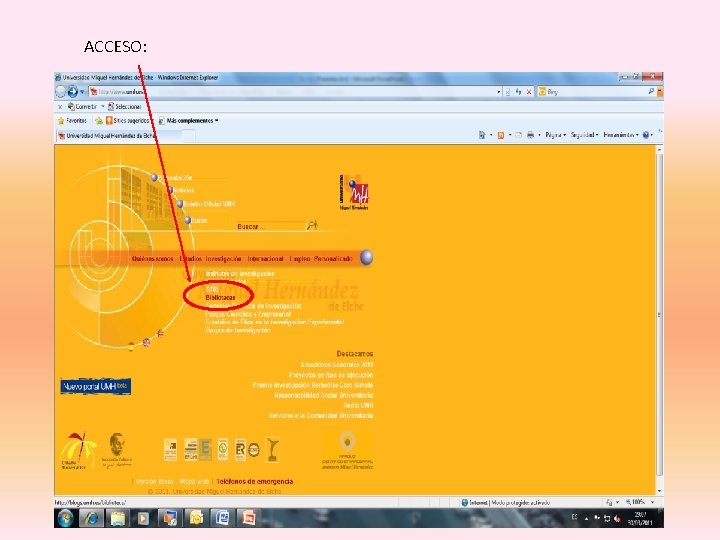Viewport: 720px width, 540px height.
Task: Click the Miguel Hernández portrait logo
Action: (117, 450)
